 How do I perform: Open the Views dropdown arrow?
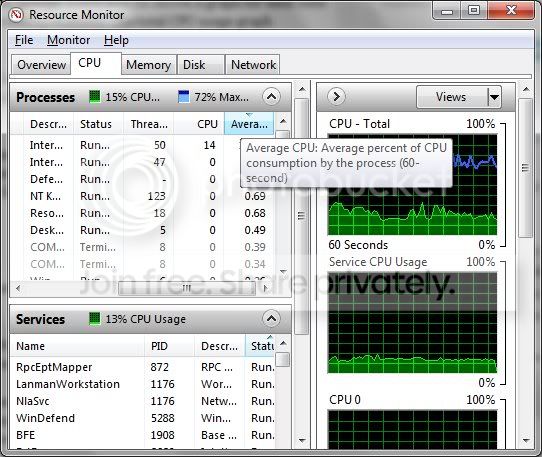click(x=494, y=97)
